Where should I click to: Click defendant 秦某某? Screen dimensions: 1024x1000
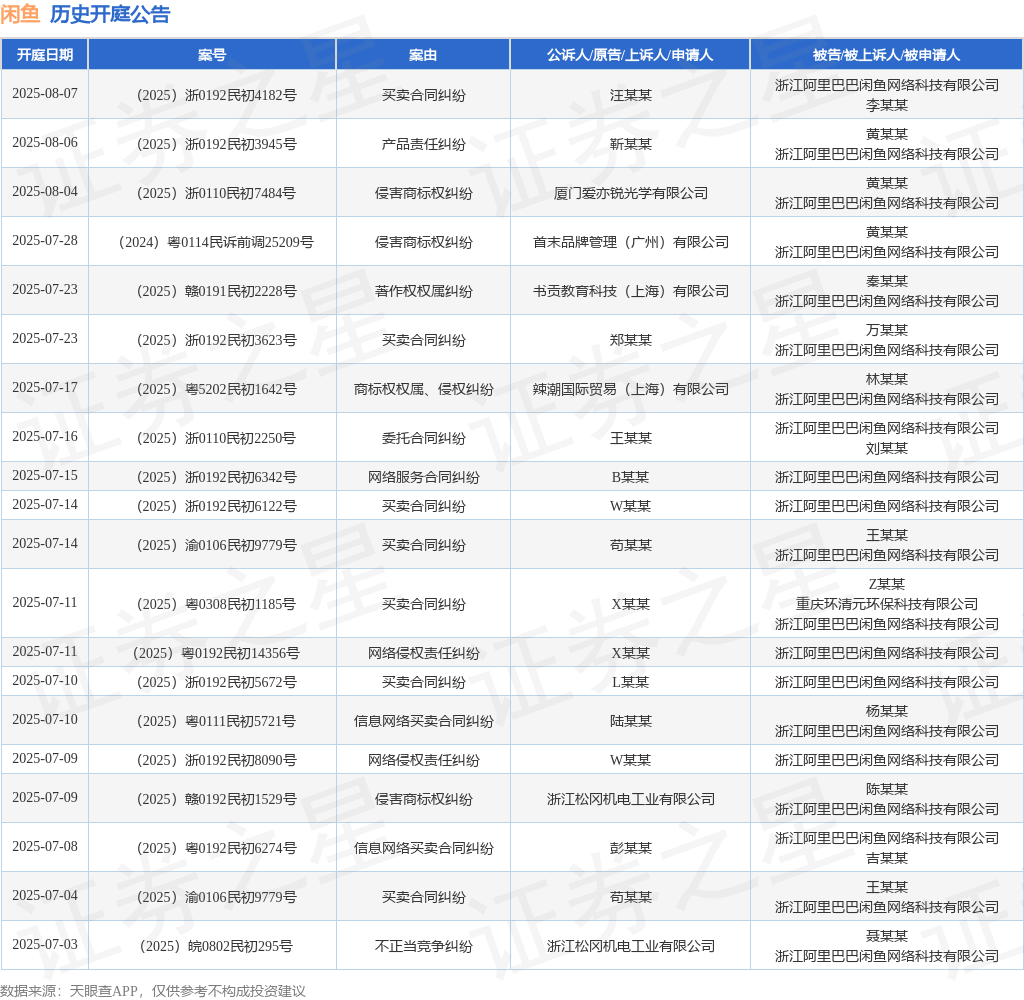(887, 282)
